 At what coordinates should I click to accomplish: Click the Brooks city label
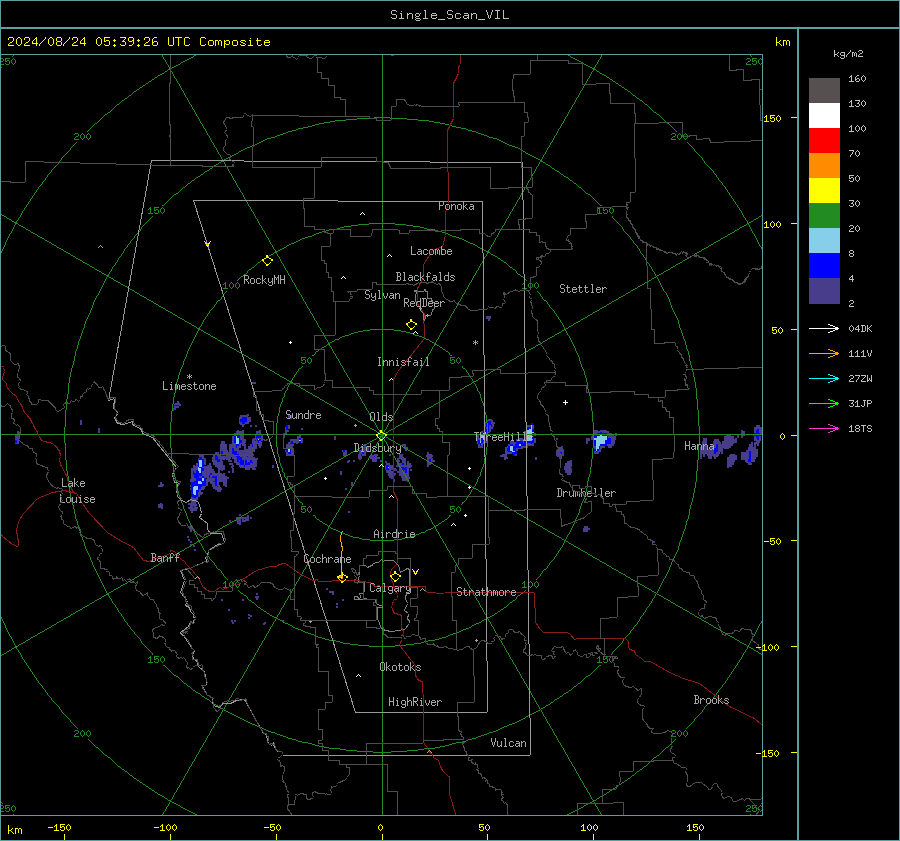tap(711, 700)
